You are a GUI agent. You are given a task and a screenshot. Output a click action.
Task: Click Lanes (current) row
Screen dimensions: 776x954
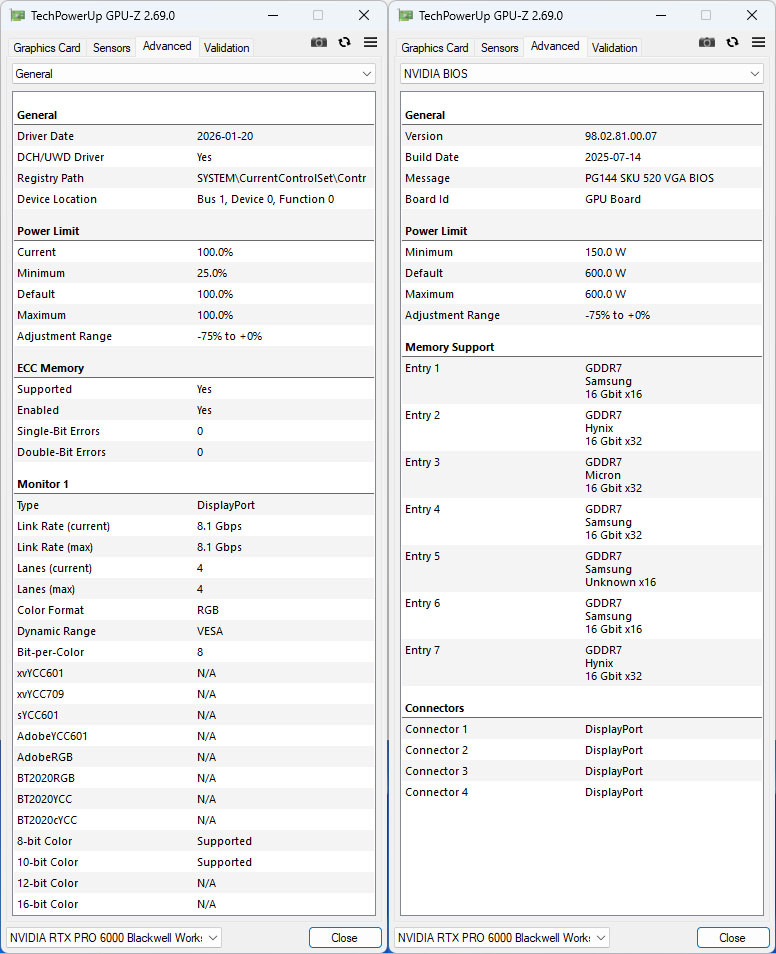click(194, 568)
